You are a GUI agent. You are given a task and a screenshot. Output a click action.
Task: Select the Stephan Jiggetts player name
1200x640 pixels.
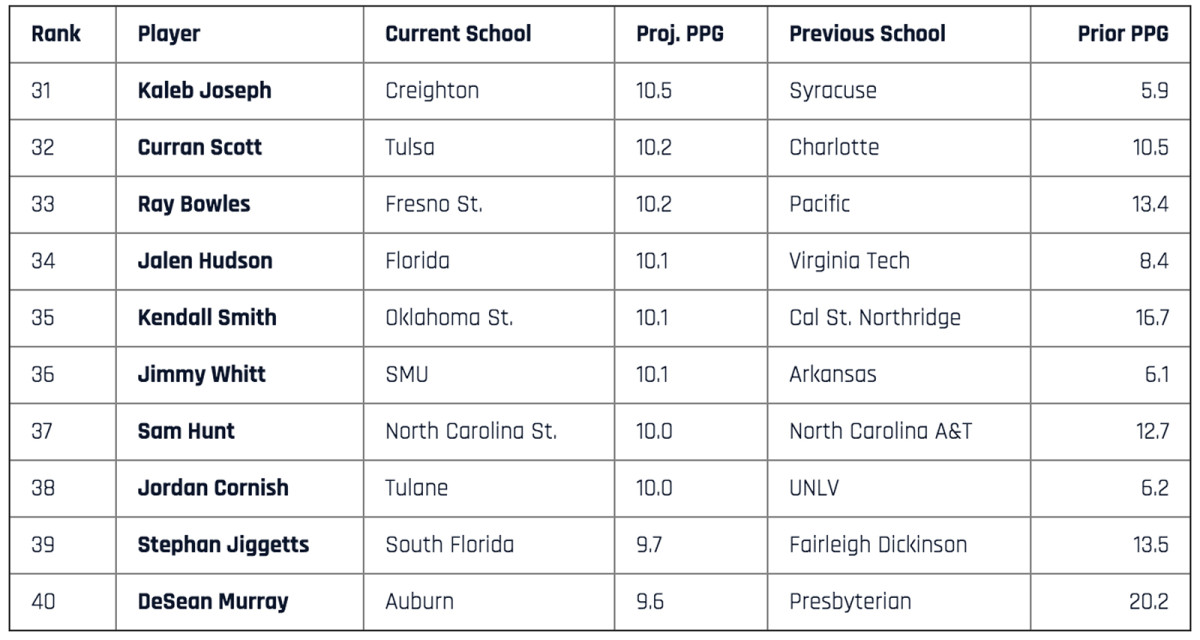coord(223,545)
